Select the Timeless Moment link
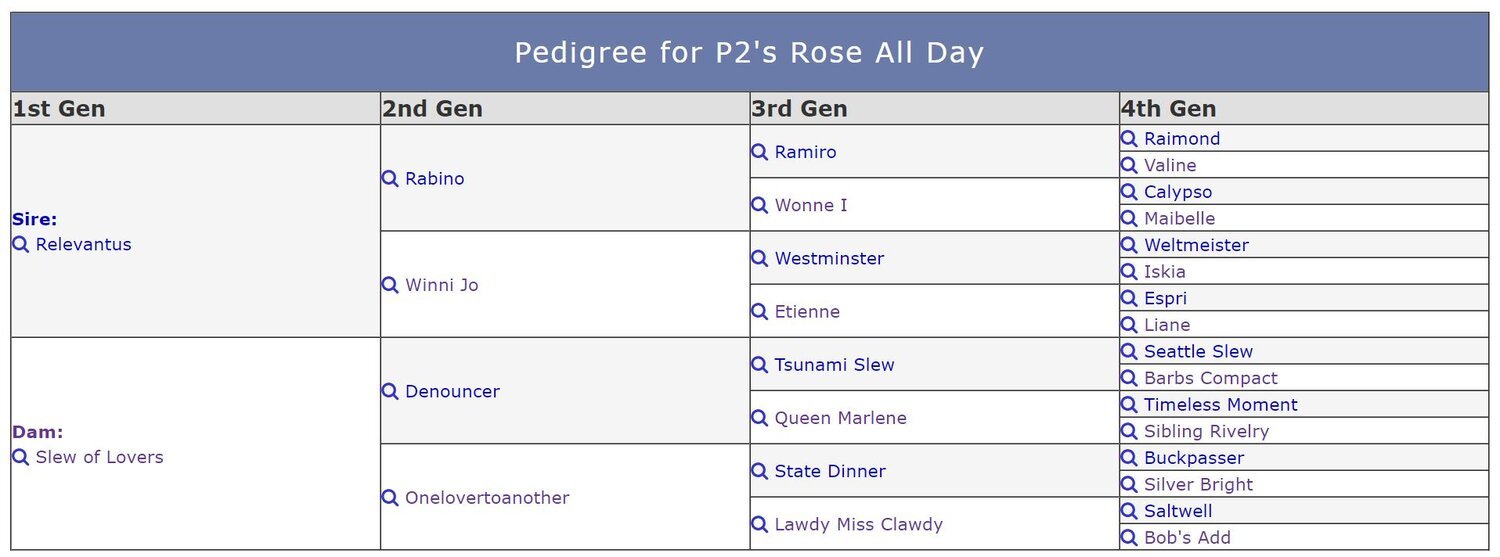Viewport: 1500px width, 557px height. click(x=1220, y=405)
